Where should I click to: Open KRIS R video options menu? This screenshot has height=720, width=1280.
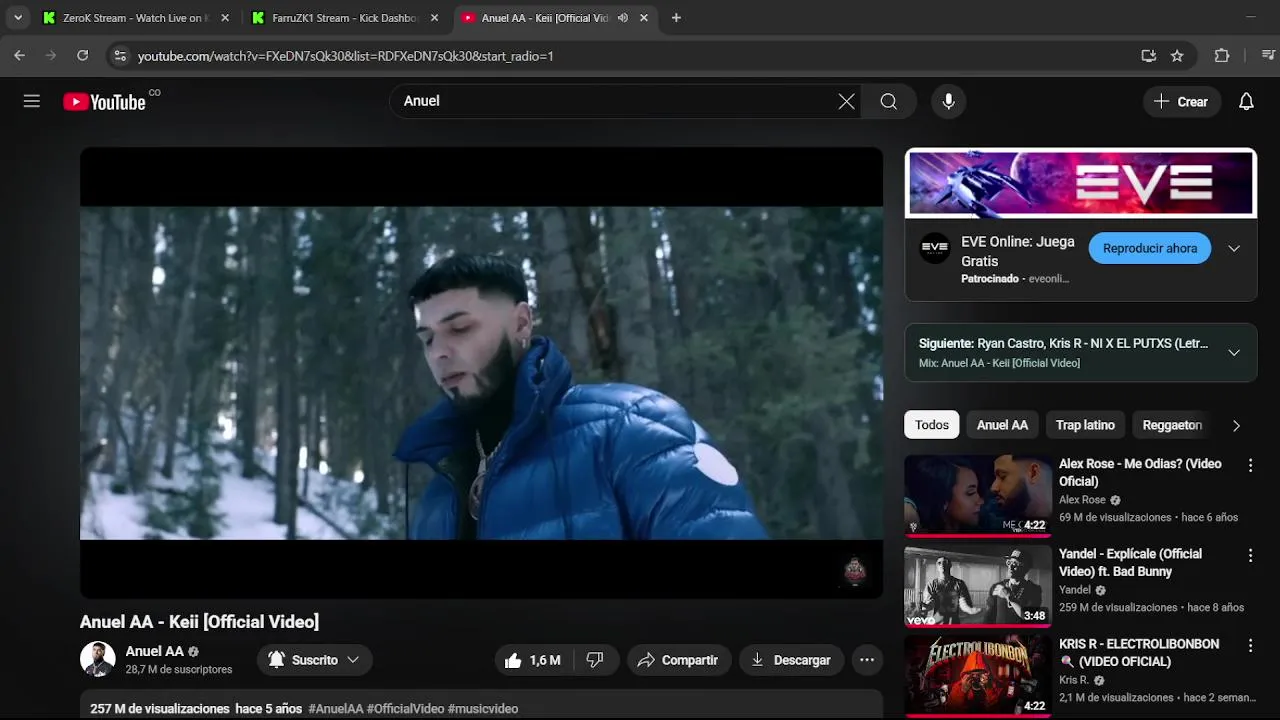1250,645
